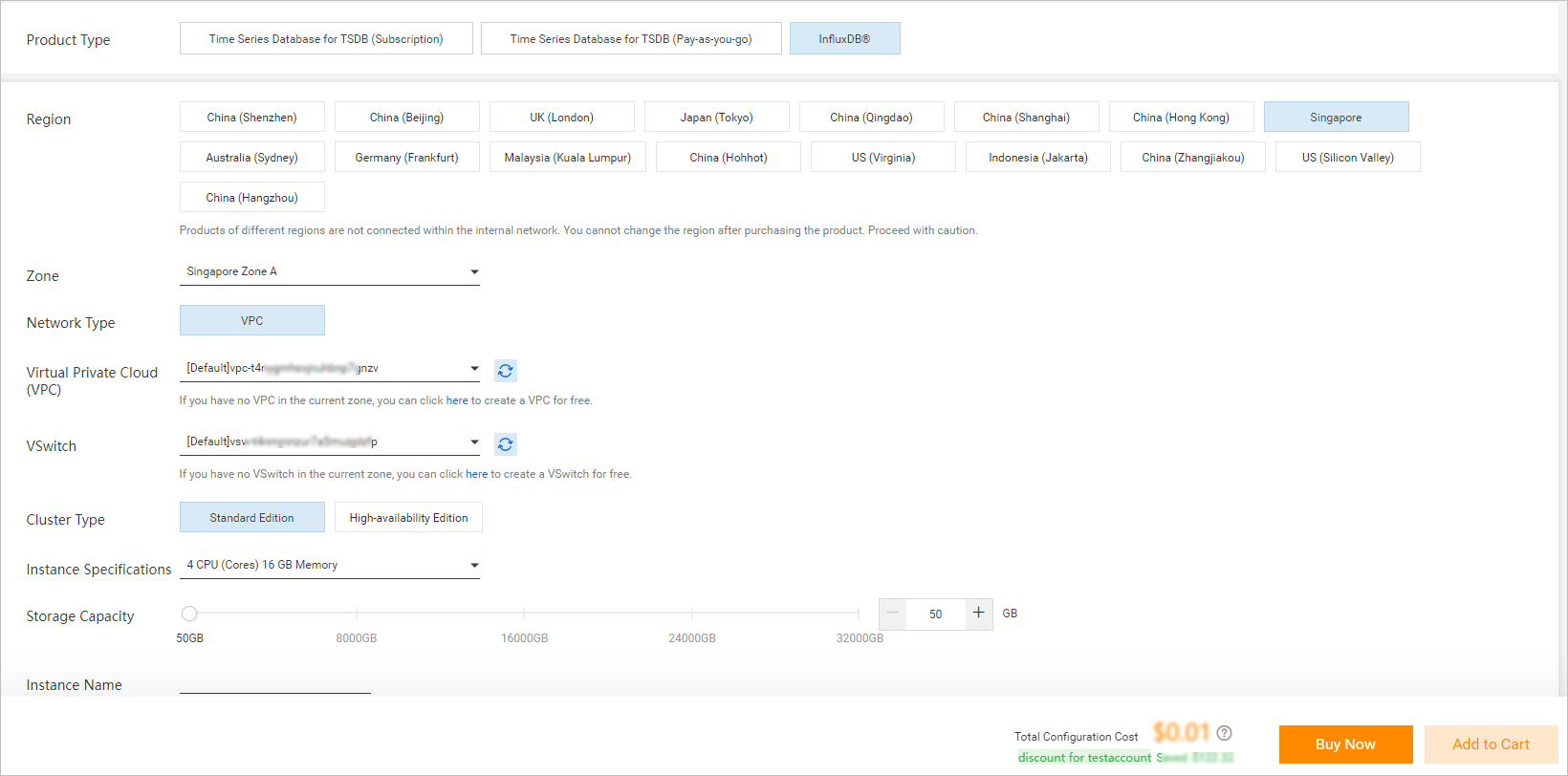1568x776 pixels.
Task: Select Singapore region
Action: point(1337,118)
